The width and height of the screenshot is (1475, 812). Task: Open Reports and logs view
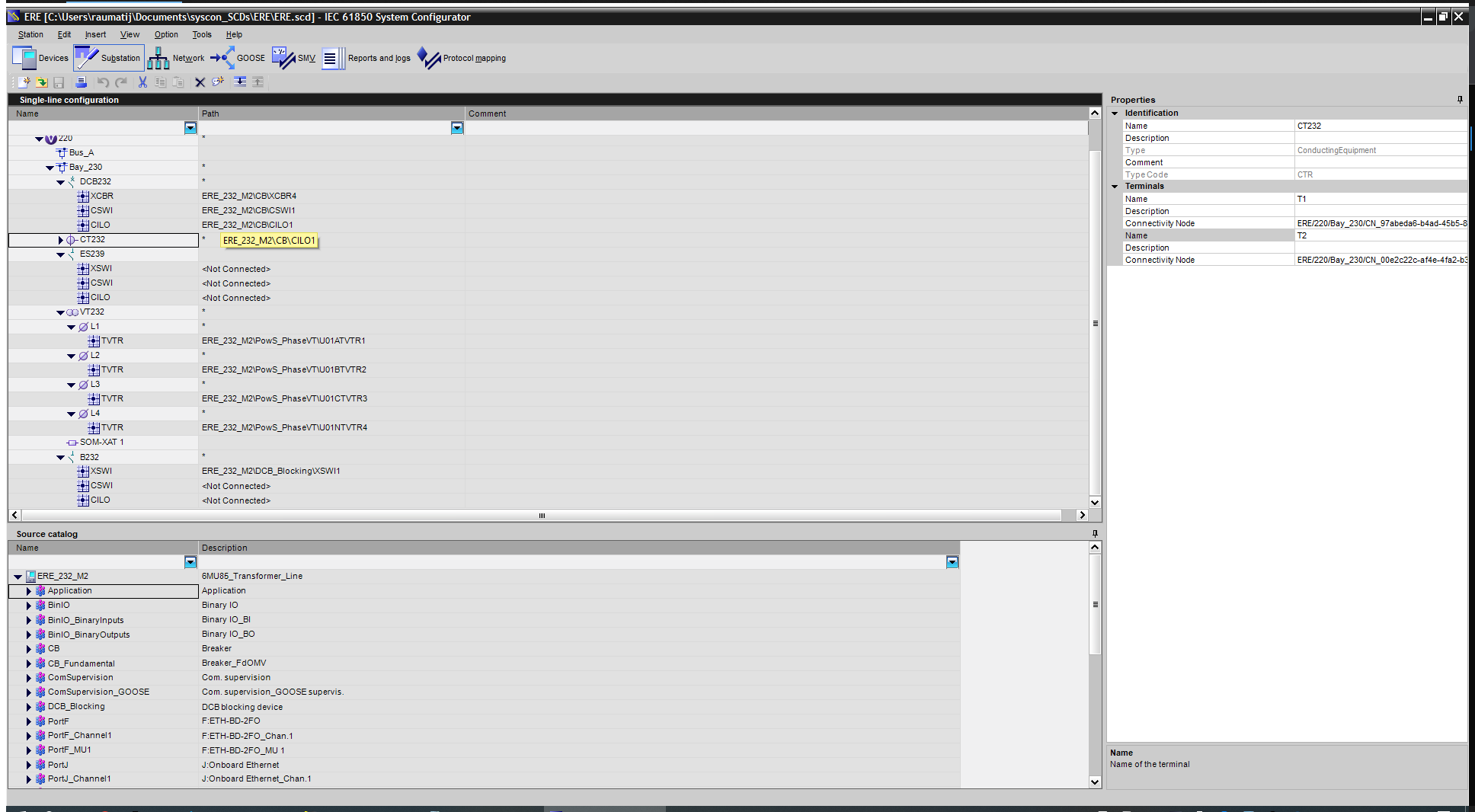click(366, 57)
